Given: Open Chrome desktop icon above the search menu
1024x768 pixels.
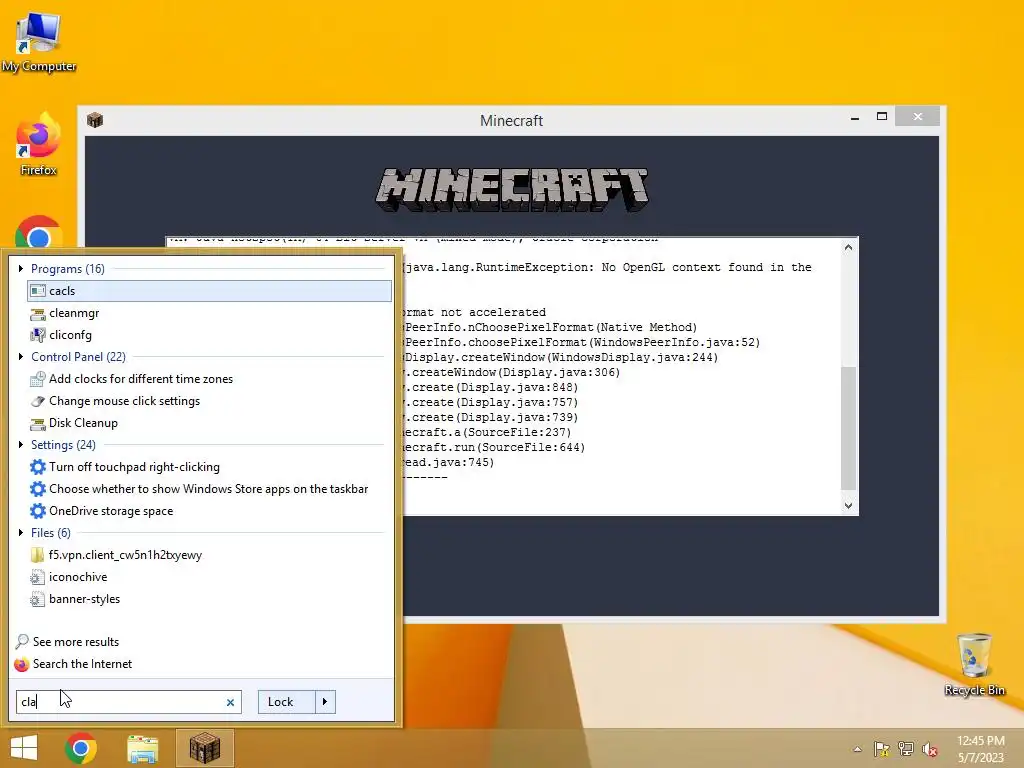Looking at the screenshot, I should (x=39, y=232).
